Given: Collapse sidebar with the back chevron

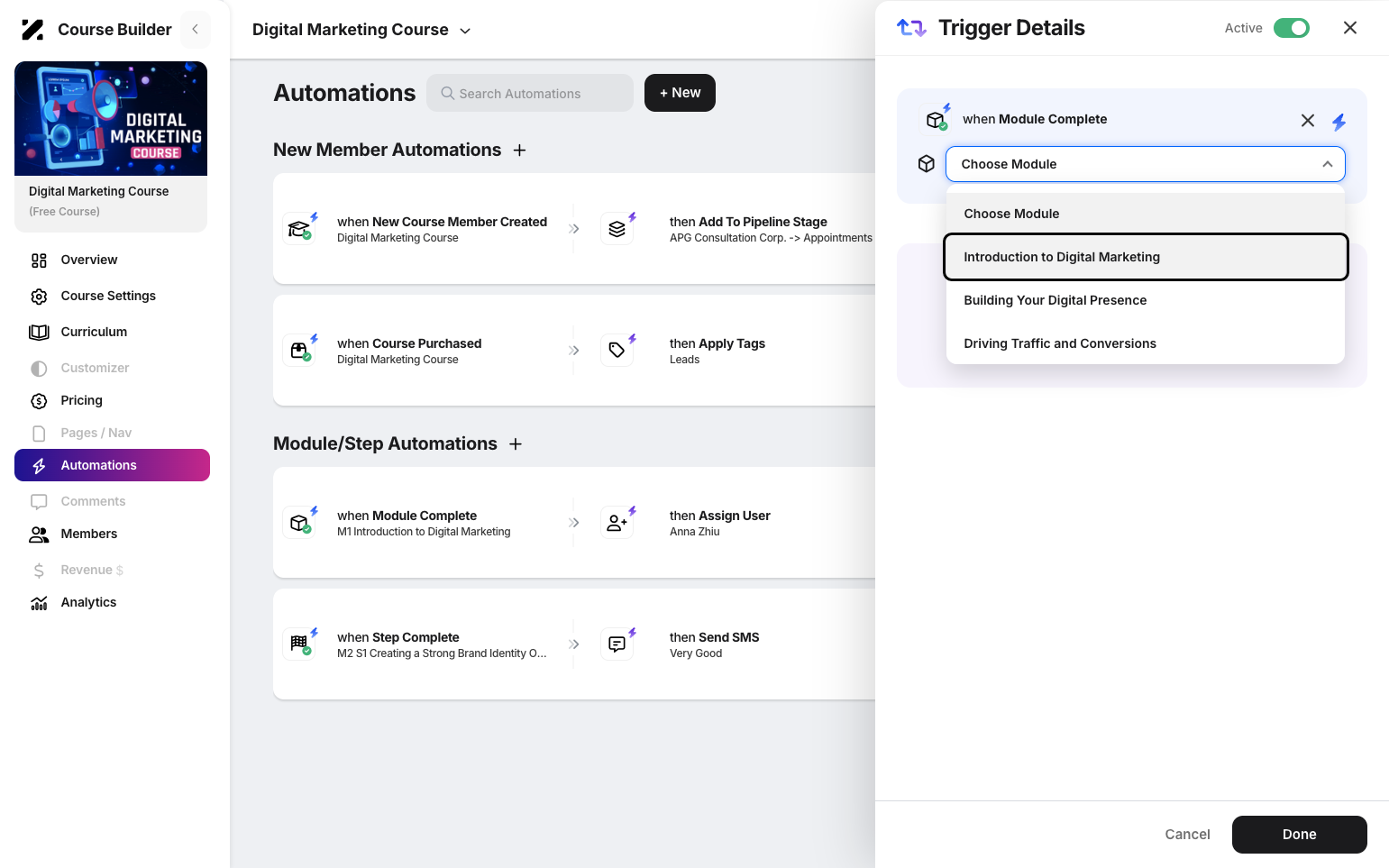Looking at the screenshot, I should [x=195, y=29].
